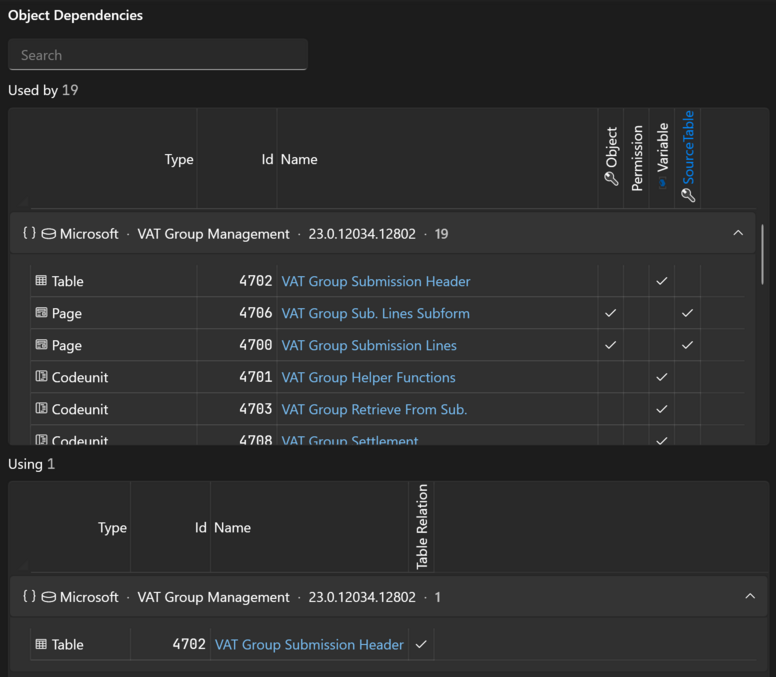Viewport: 776px width, 677px height.
Task: Open VAT Group Helper Functions codeunit link
Action: (369, 378)
